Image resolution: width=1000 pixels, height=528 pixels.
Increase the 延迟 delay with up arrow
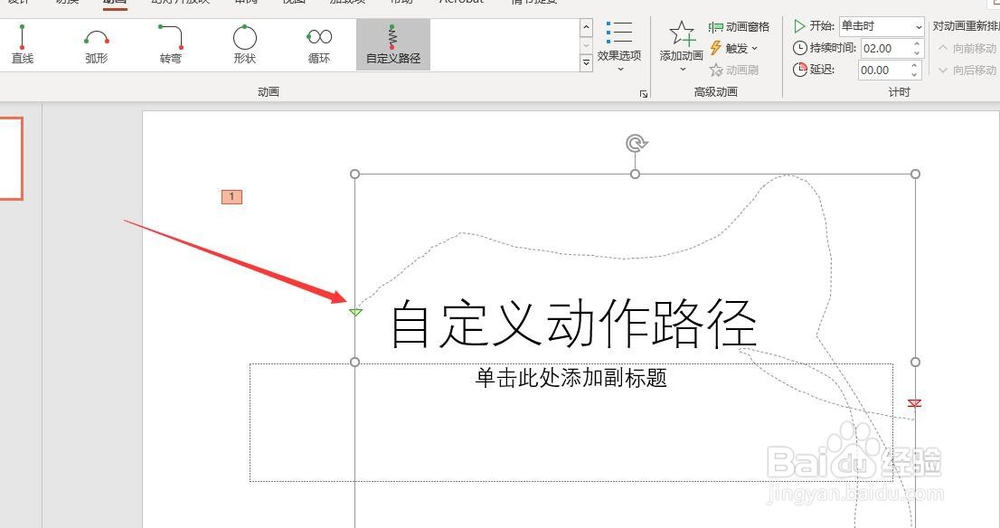915,66
